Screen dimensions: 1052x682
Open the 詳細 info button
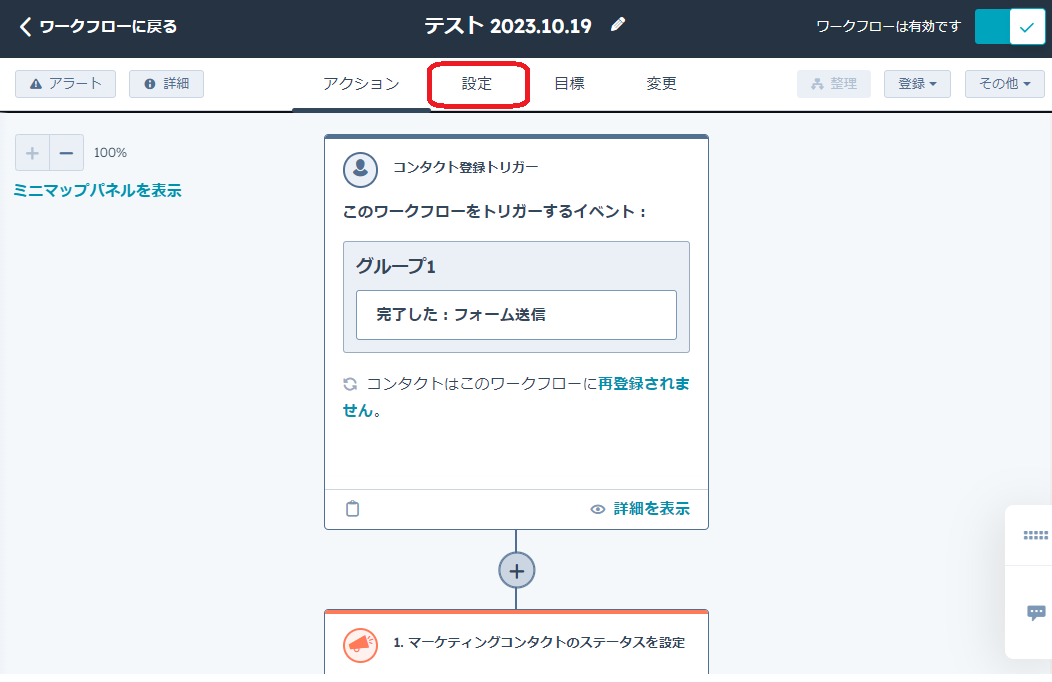tap(166, 84)
